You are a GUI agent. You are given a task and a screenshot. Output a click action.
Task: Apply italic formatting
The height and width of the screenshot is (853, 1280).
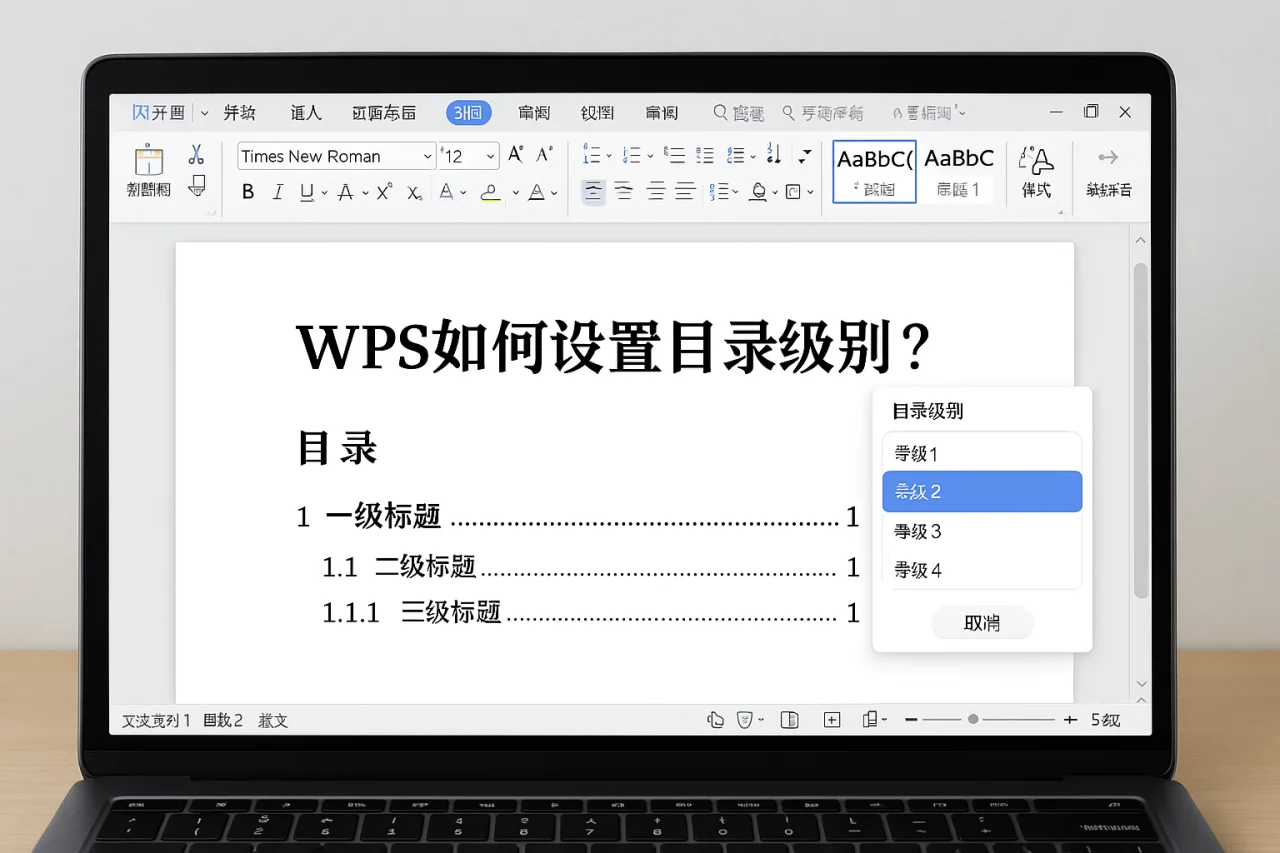(x=278, y=191)
